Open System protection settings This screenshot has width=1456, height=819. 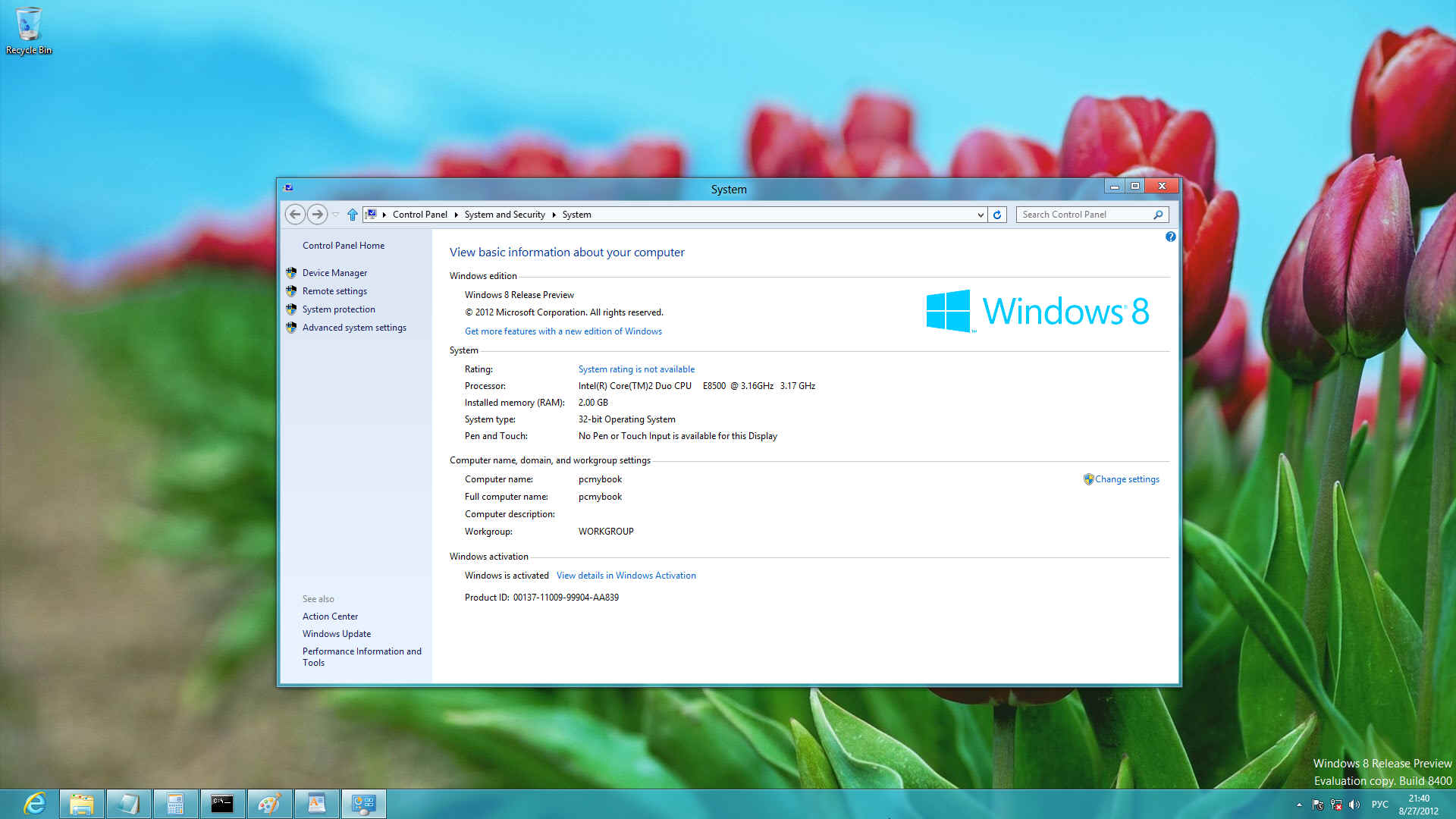[x=339, y=309]
